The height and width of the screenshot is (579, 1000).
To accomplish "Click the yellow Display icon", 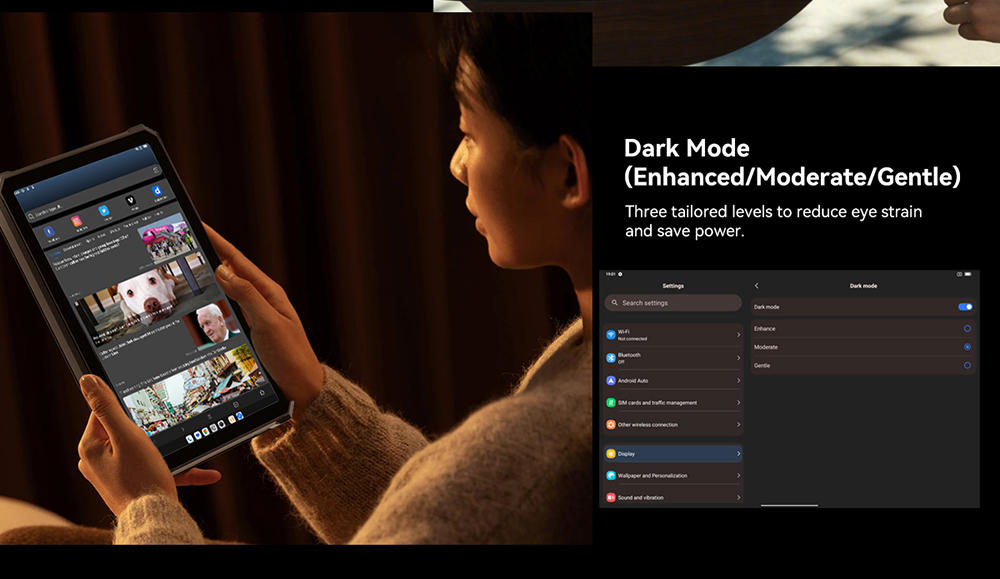I will point(611,454).
